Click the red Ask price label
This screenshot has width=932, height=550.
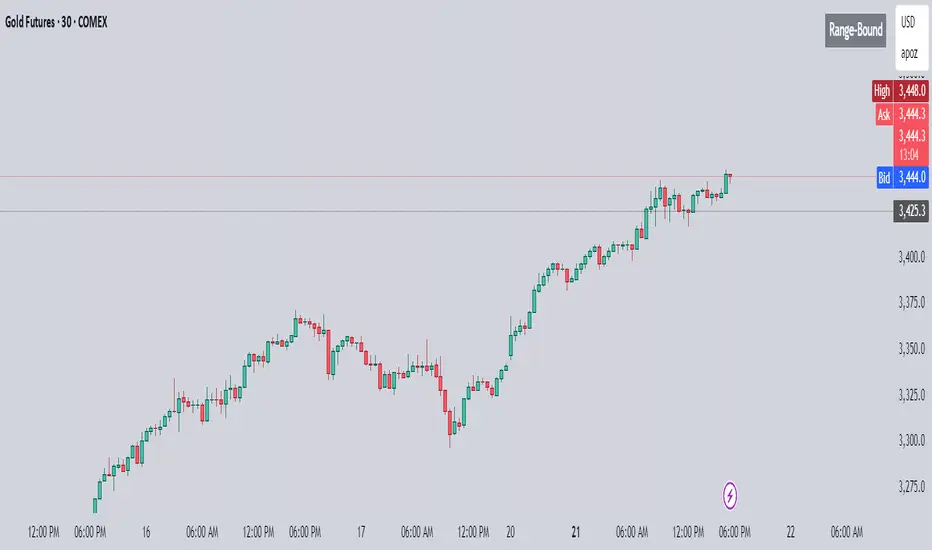tap(883, 115)
